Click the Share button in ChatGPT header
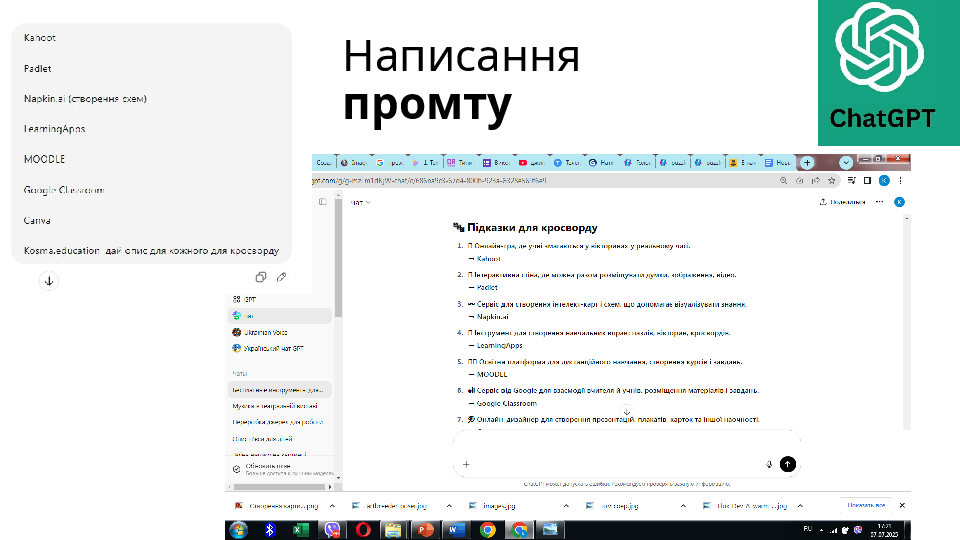The height and width of the screenshot is (540, 960). 842,202
